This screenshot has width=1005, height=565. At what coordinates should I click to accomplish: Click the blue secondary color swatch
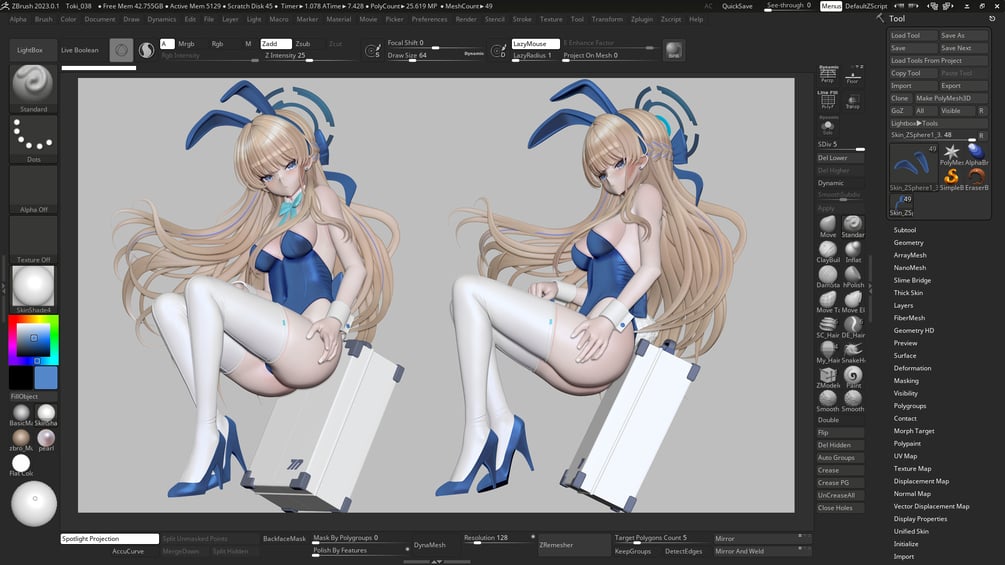pyautogui.click(x=46, y=378)
